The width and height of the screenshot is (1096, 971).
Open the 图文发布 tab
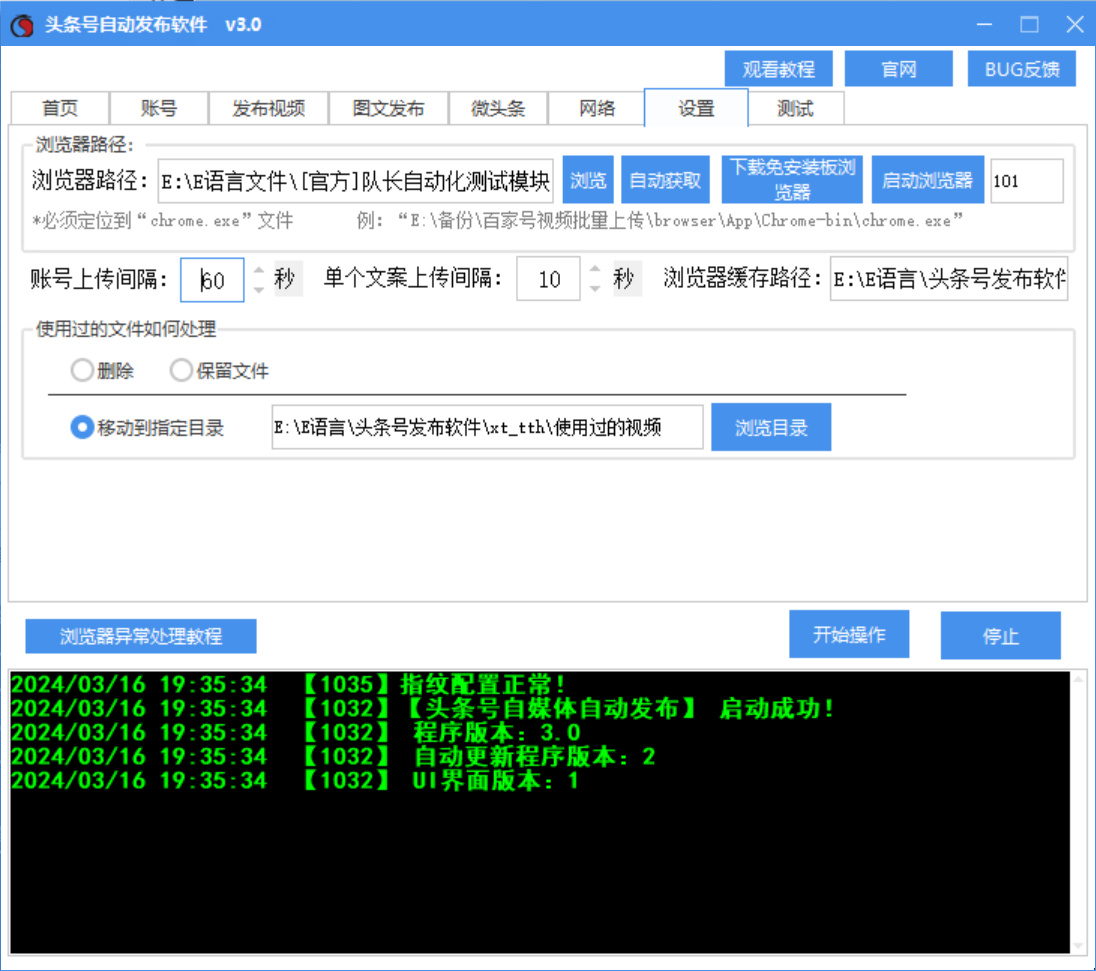tap(389, 108)
